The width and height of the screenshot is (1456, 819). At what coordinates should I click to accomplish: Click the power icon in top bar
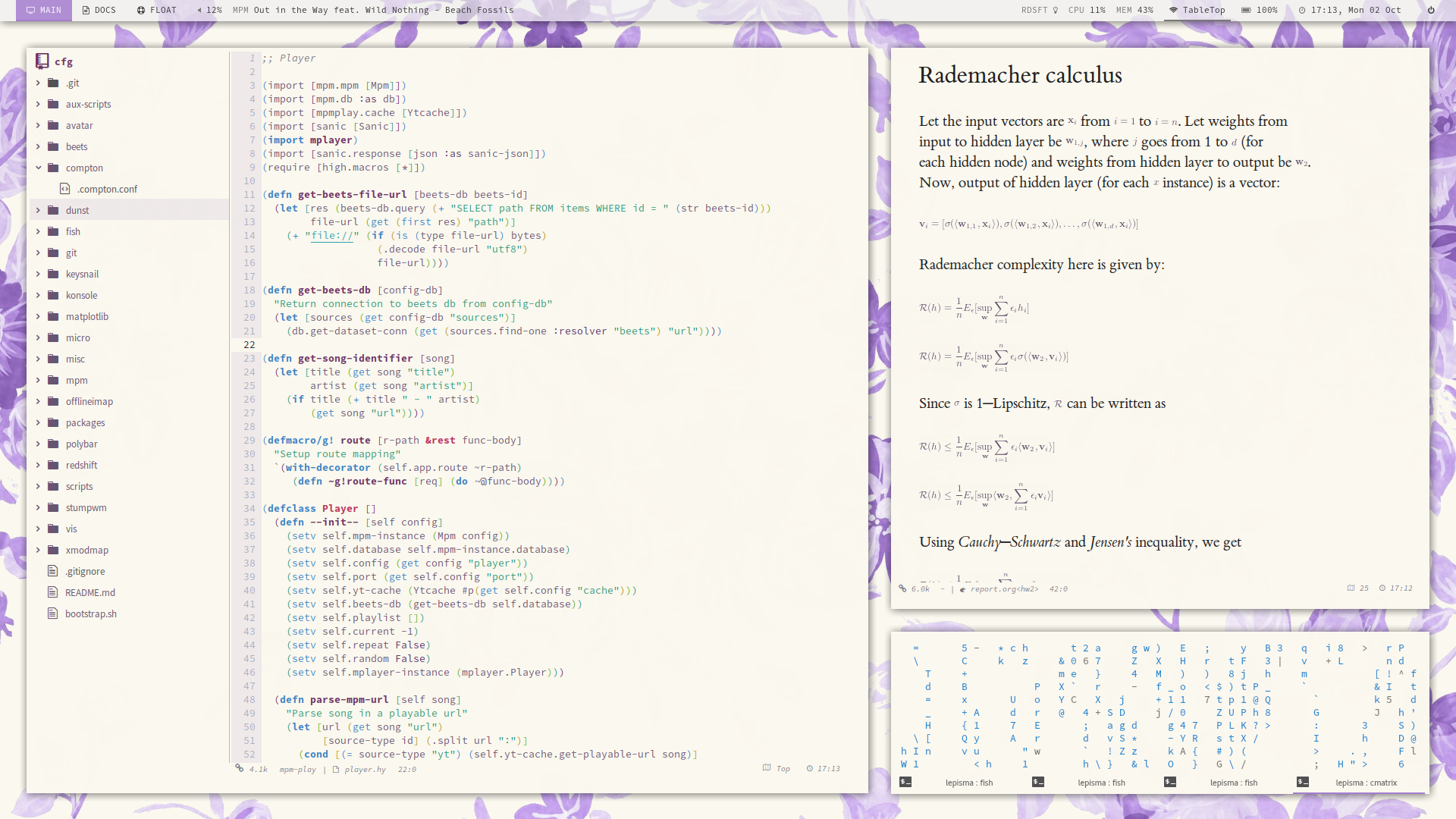click(x=1431, y=10)
